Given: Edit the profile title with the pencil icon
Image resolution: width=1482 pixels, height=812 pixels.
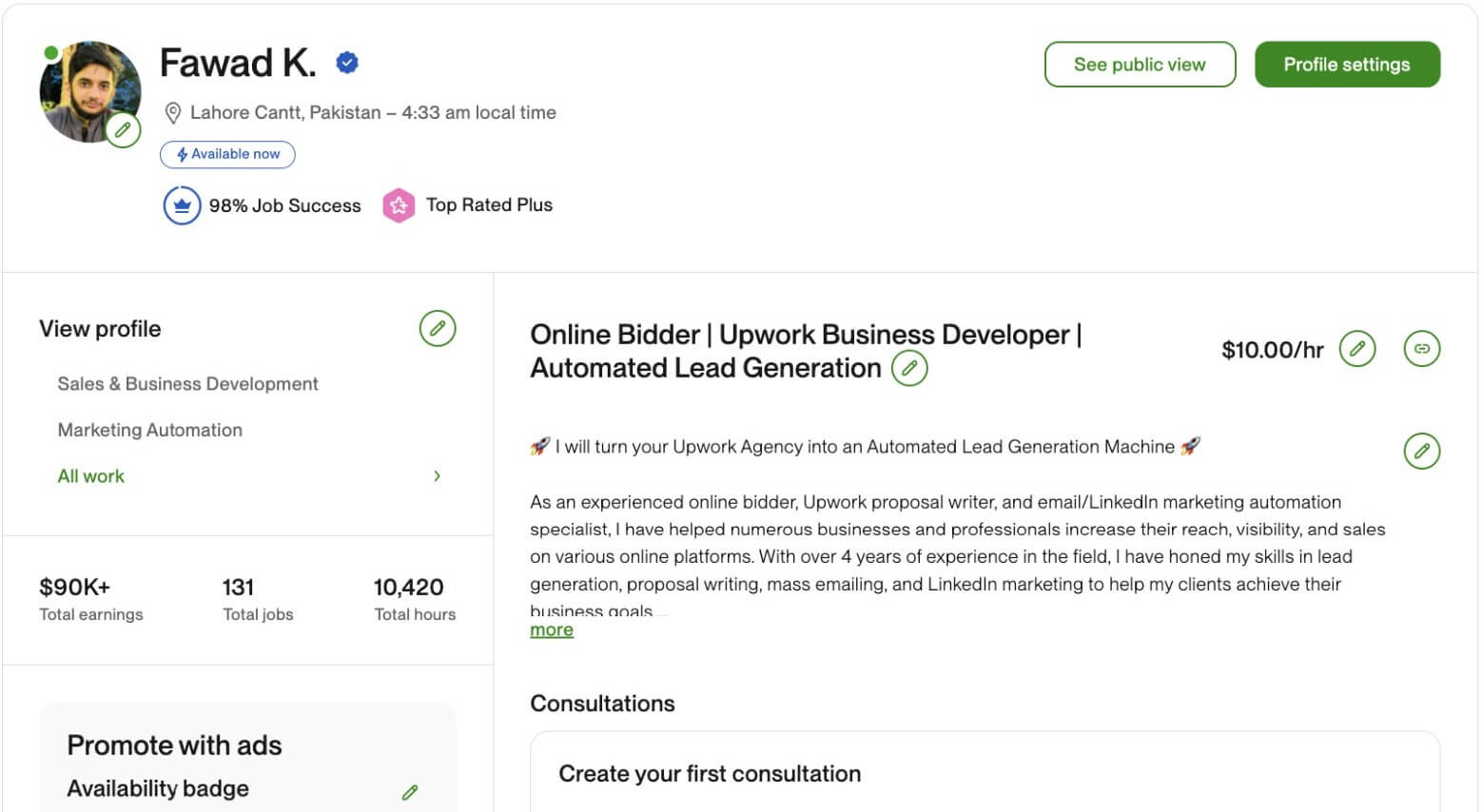Looking at the screenshot, I should (x=909, y=367).
